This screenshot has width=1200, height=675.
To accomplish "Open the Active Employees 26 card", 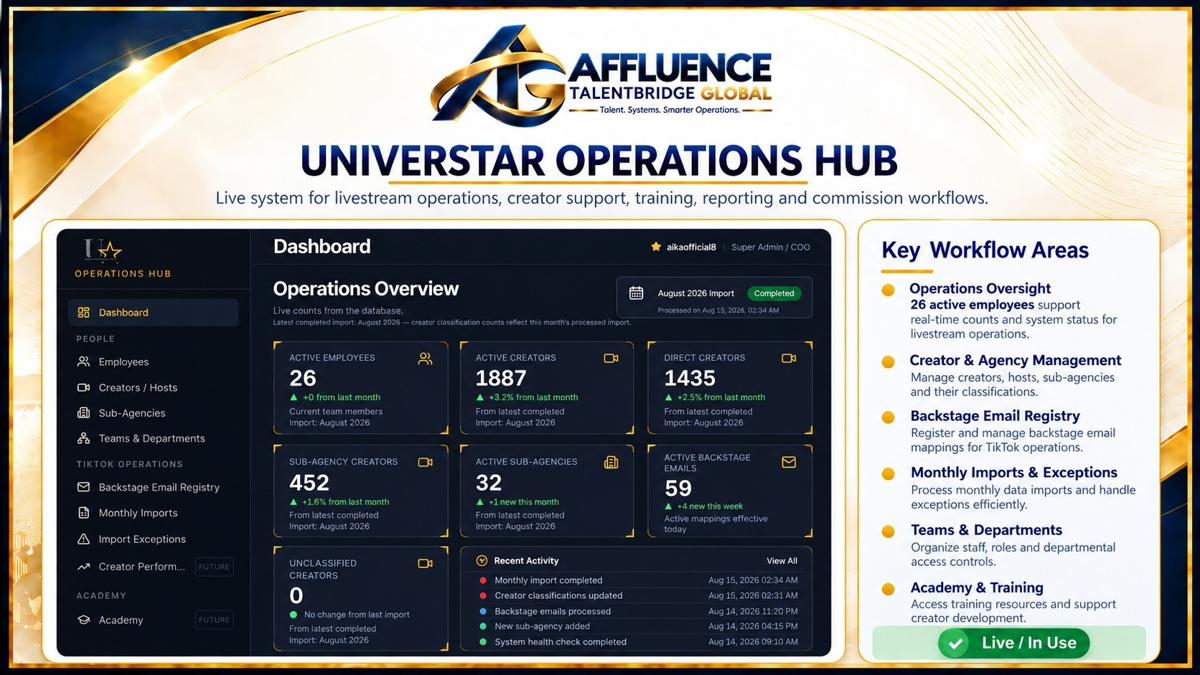I will pyautogui.click(x=361, y=388).
